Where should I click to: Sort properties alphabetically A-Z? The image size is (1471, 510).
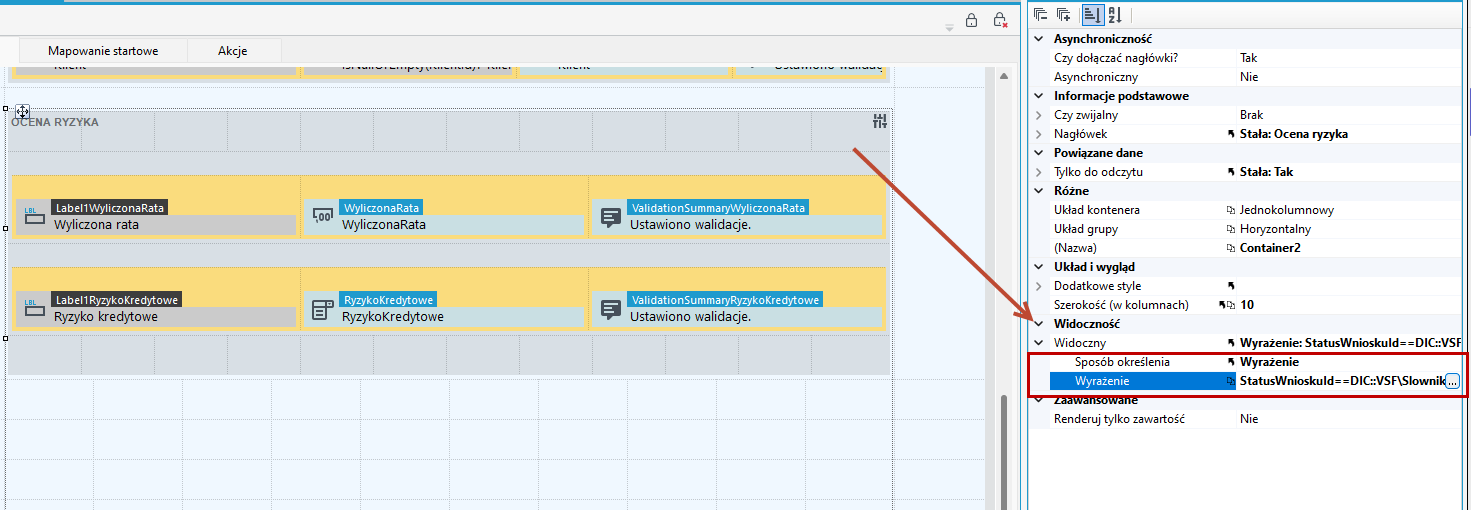[1114, 14]
